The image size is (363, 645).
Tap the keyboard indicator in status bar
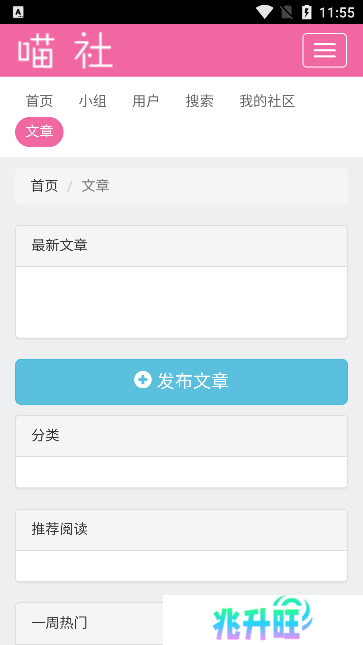(x=18, y=12)
